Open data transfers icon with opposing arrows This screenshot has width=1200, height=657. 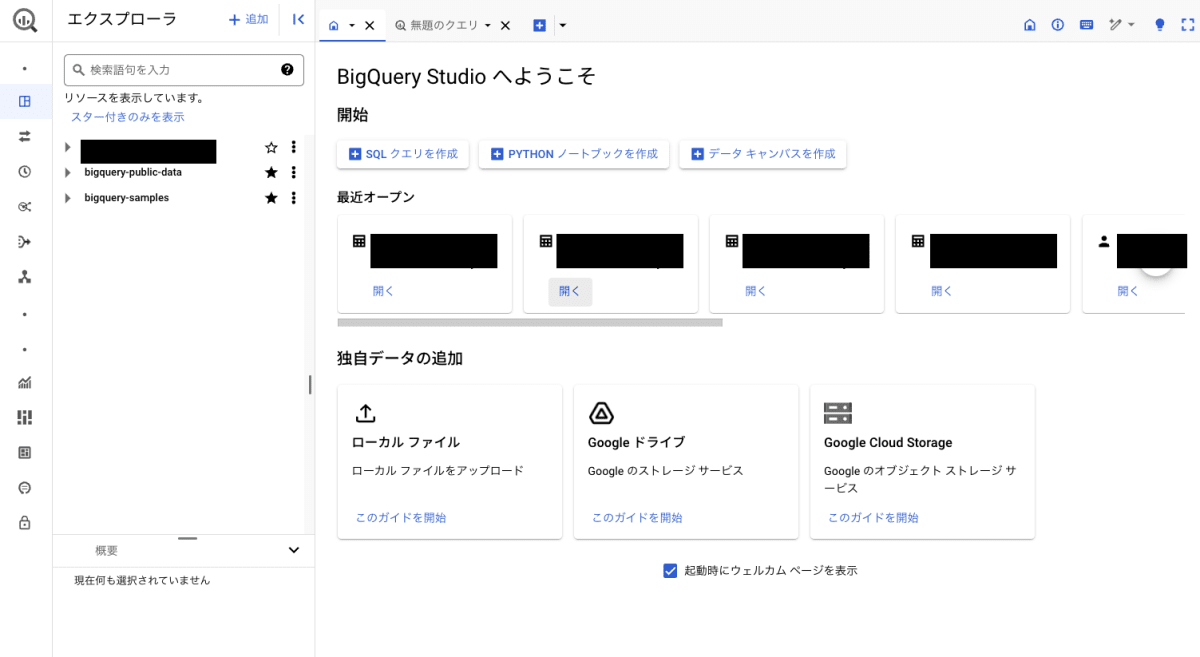(x=25, y=136)
